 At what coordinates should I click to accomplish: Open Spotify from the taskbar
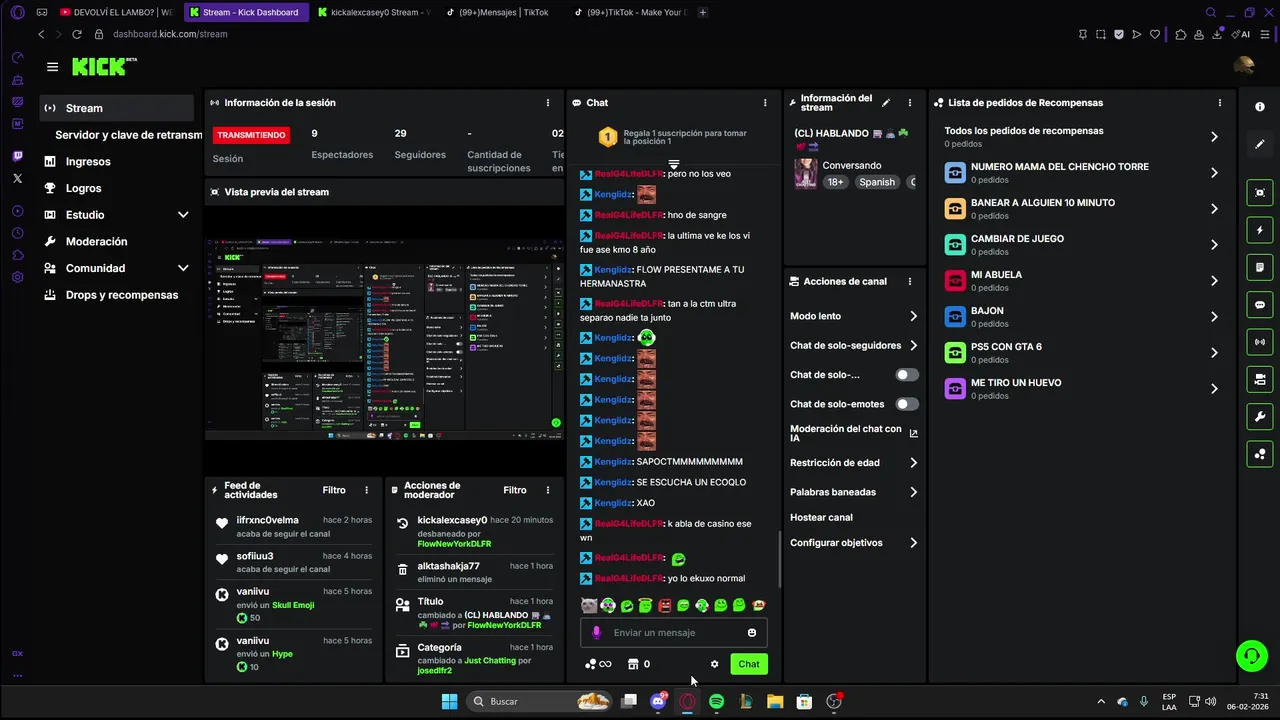click(717, 702)
